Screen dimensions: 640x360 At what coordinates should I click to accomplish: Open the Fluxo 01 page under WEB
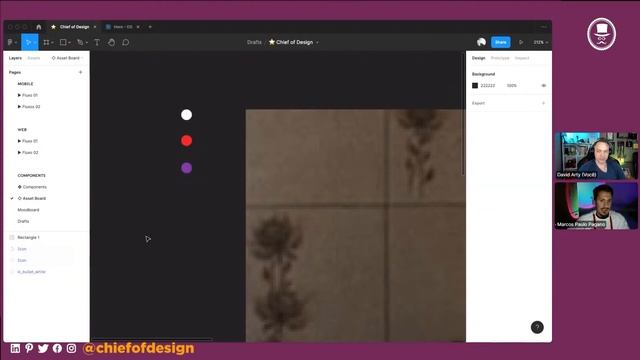(x=28, y=141)
